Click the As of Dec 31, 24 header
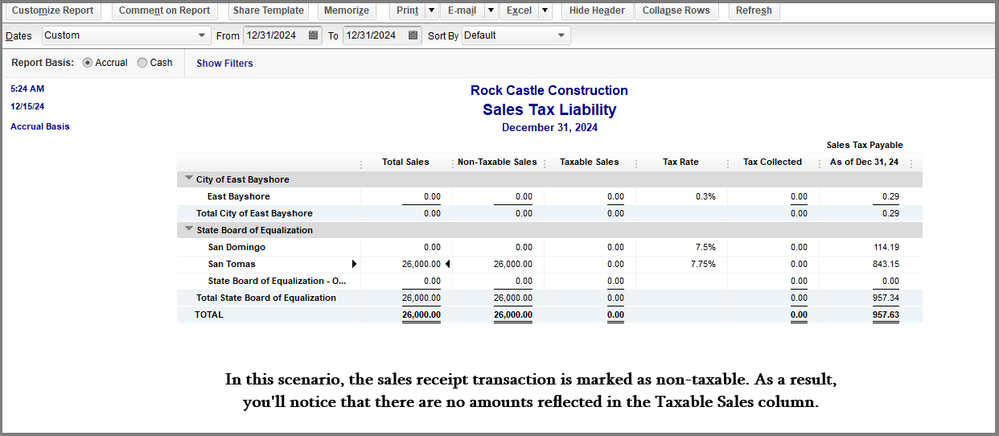This screenshot has height=436, width=999. [864, 162]
